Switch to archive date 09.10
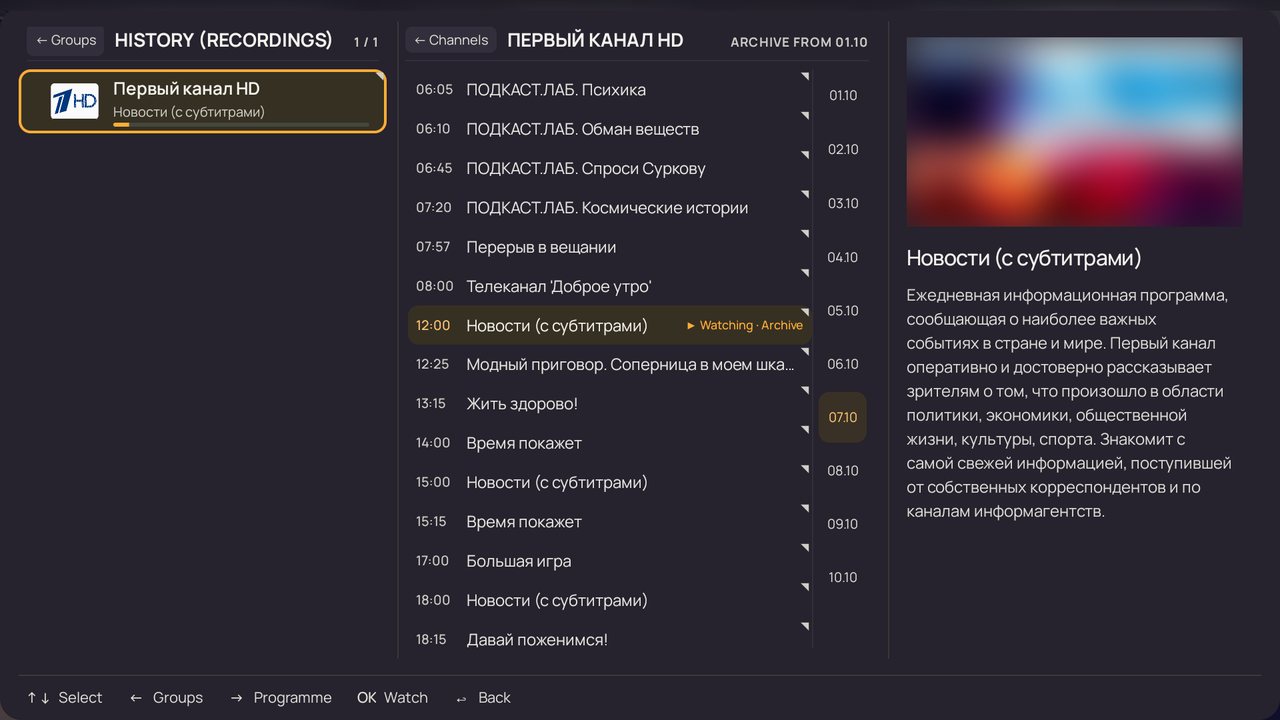The image size is (1280, 720). point(843,524)
